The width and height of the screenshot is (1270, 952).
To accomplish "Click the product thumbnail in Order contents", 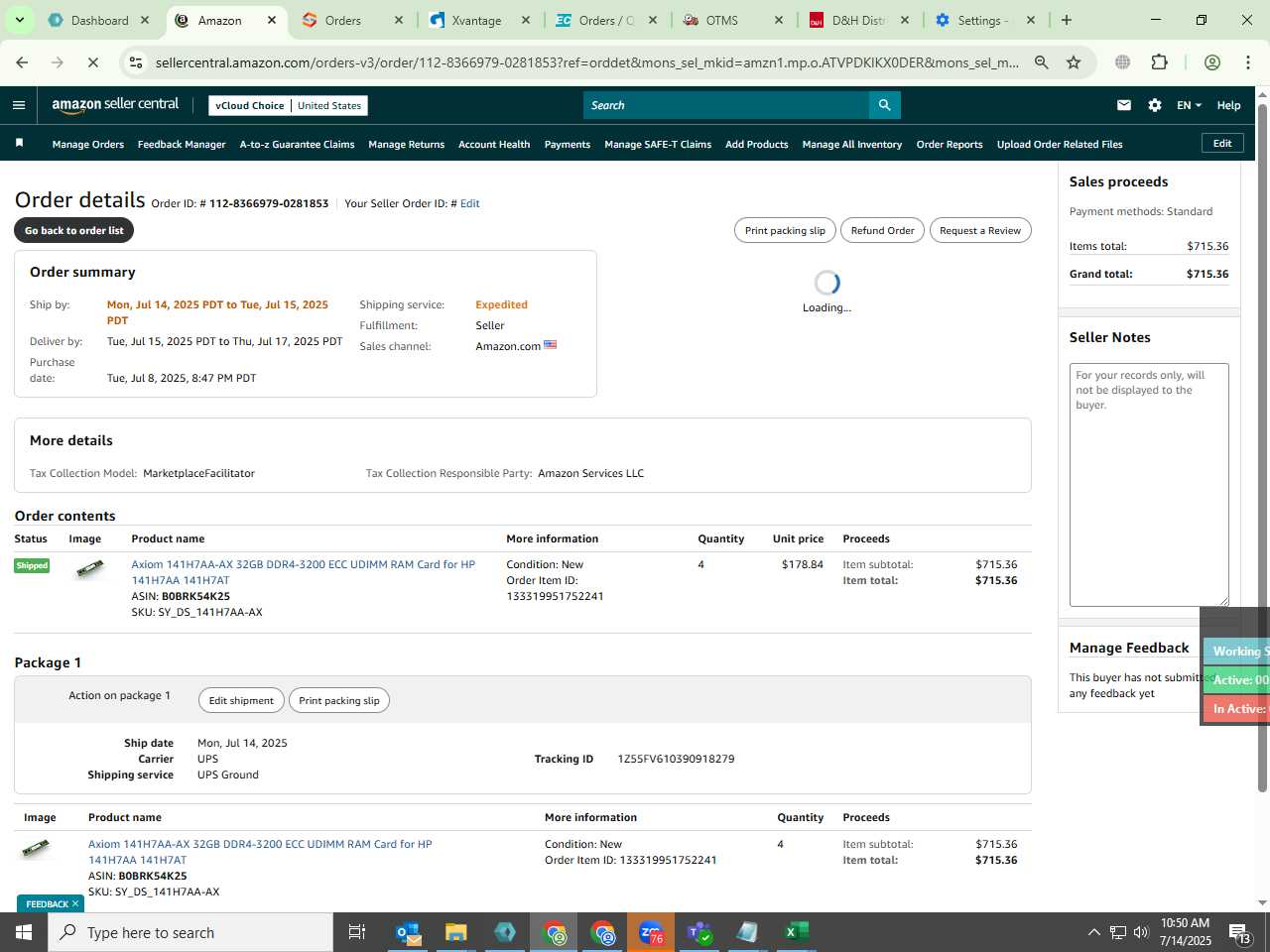I will [x=90, y=568].
